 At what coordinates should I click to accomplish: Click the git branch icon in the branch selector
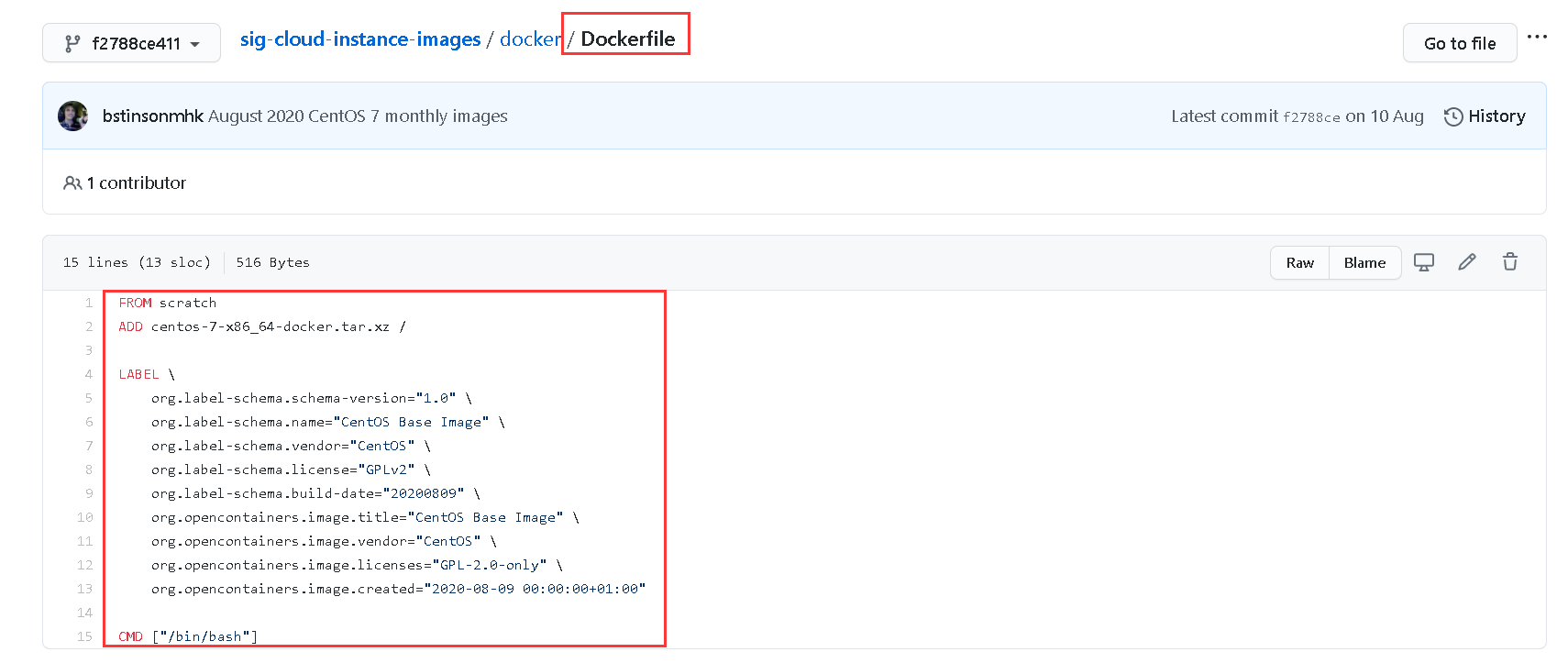(x=72, y=43)
